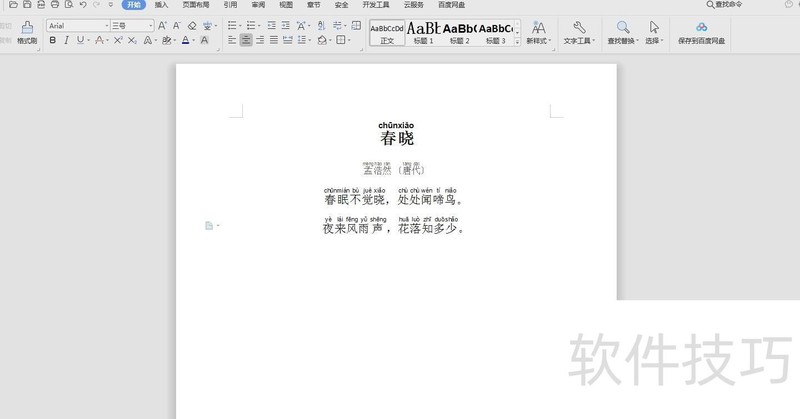Click the Line Spacing icon
This screenshot has width=800, height=419.
[302, 40]
